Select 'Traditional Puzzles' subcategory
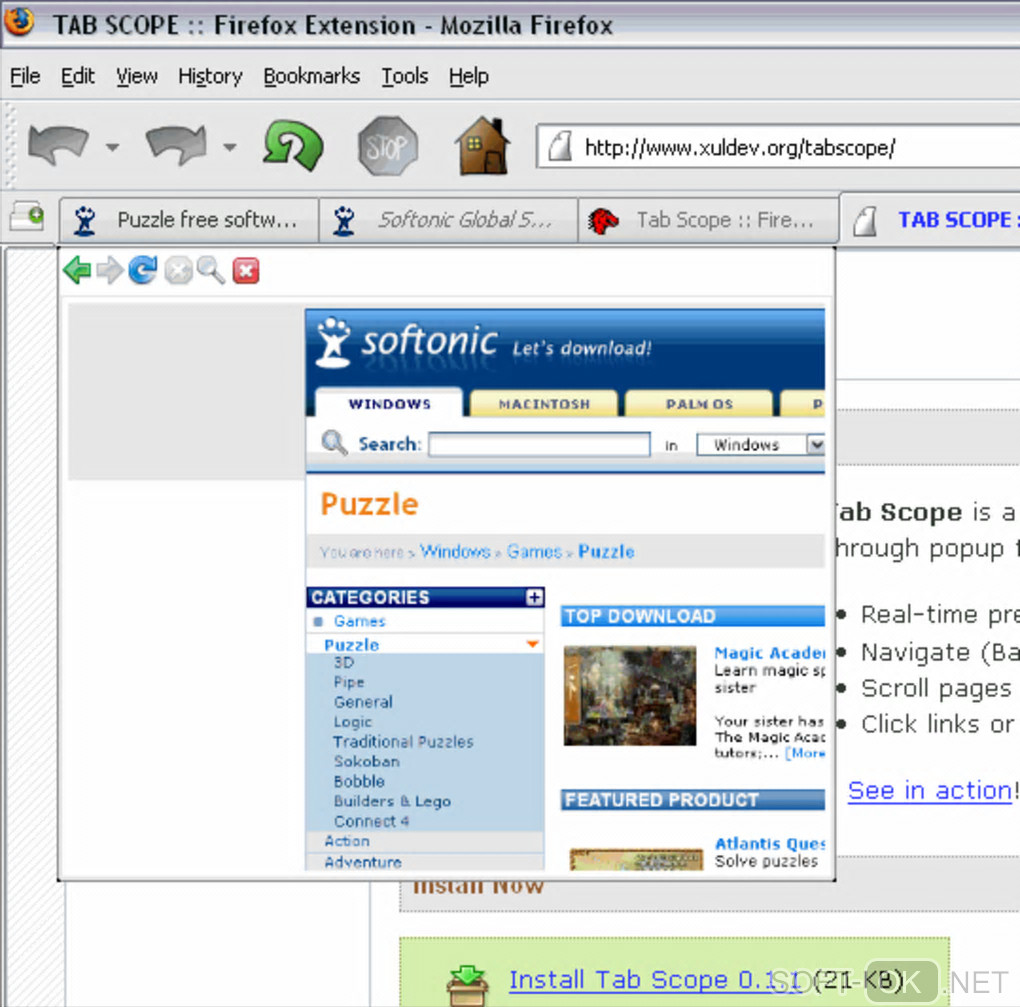Screen dimensions: 1020x1007 [403, 742]
